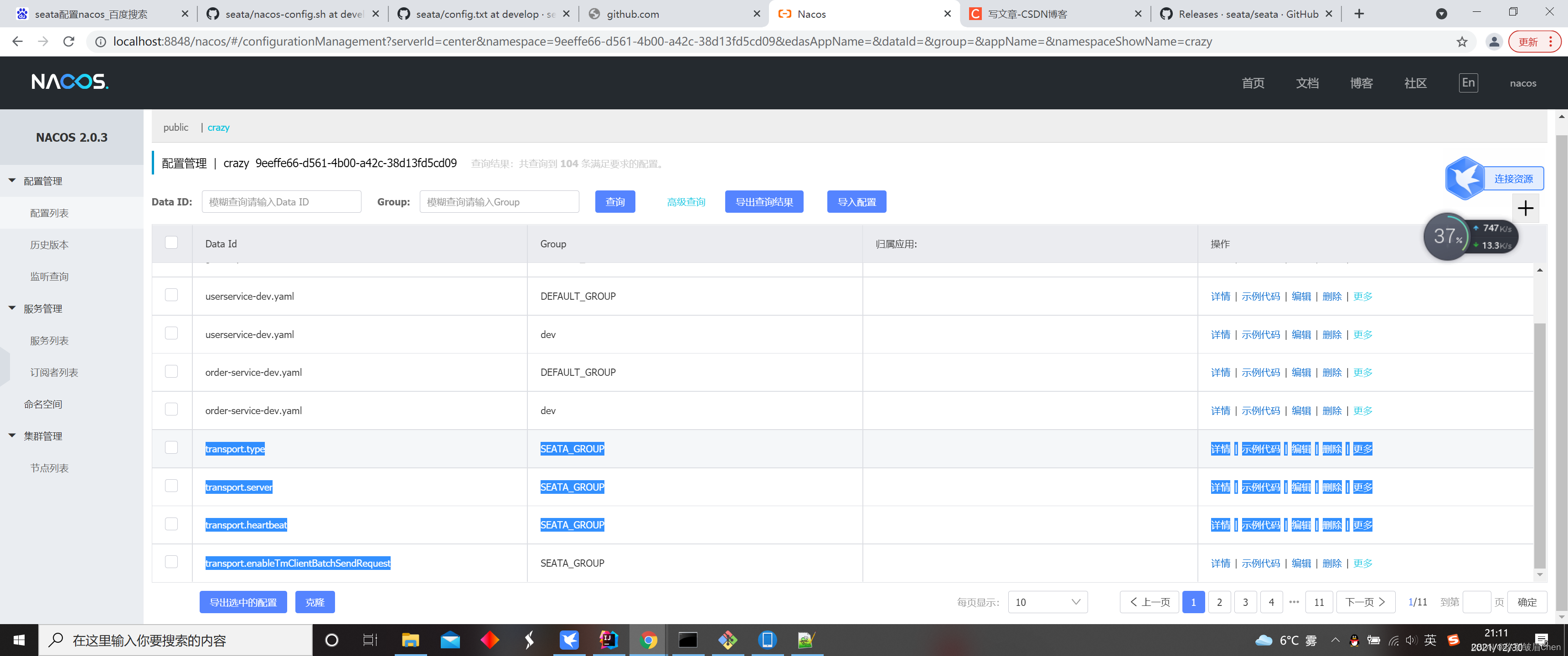Switch to the public namespace tab
Image resolution: width=1568 pixels, height=656 pixels.
pyautogui.click(x=175, y=127)
